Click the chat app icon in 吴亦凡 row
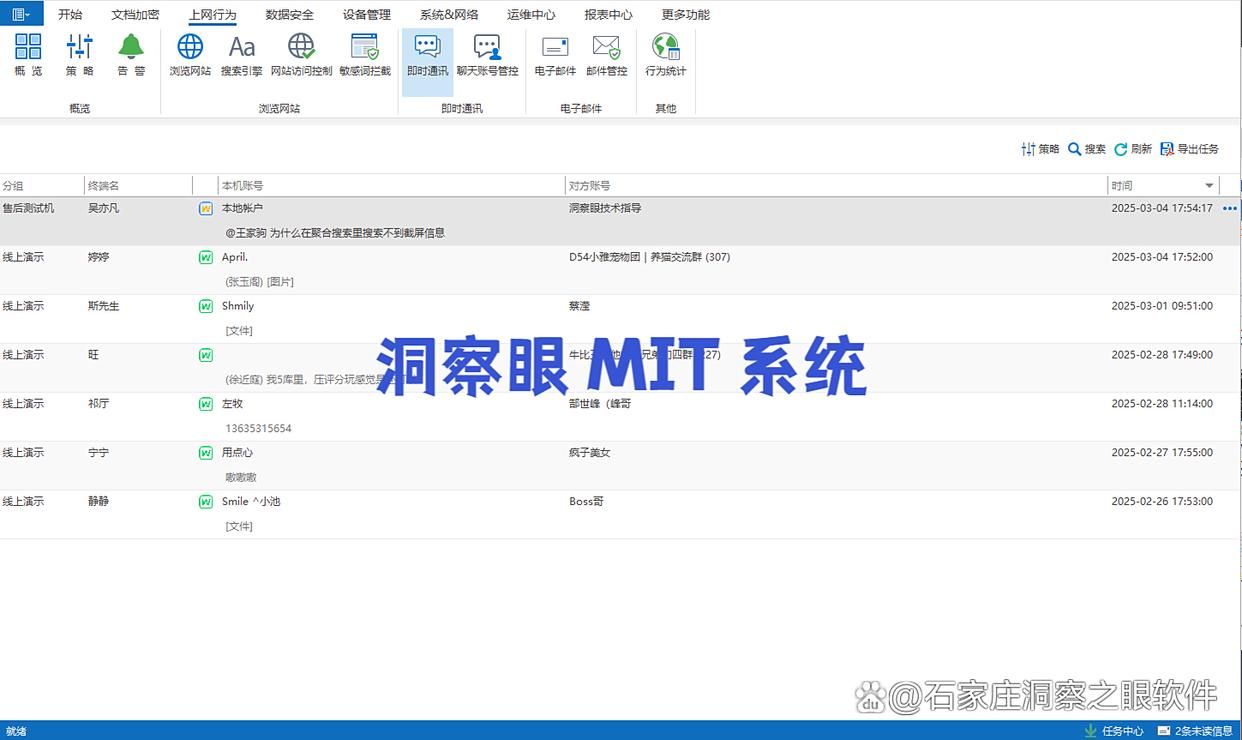The image size is (1242, 740). pyautogui.click(x=206, y=209)
